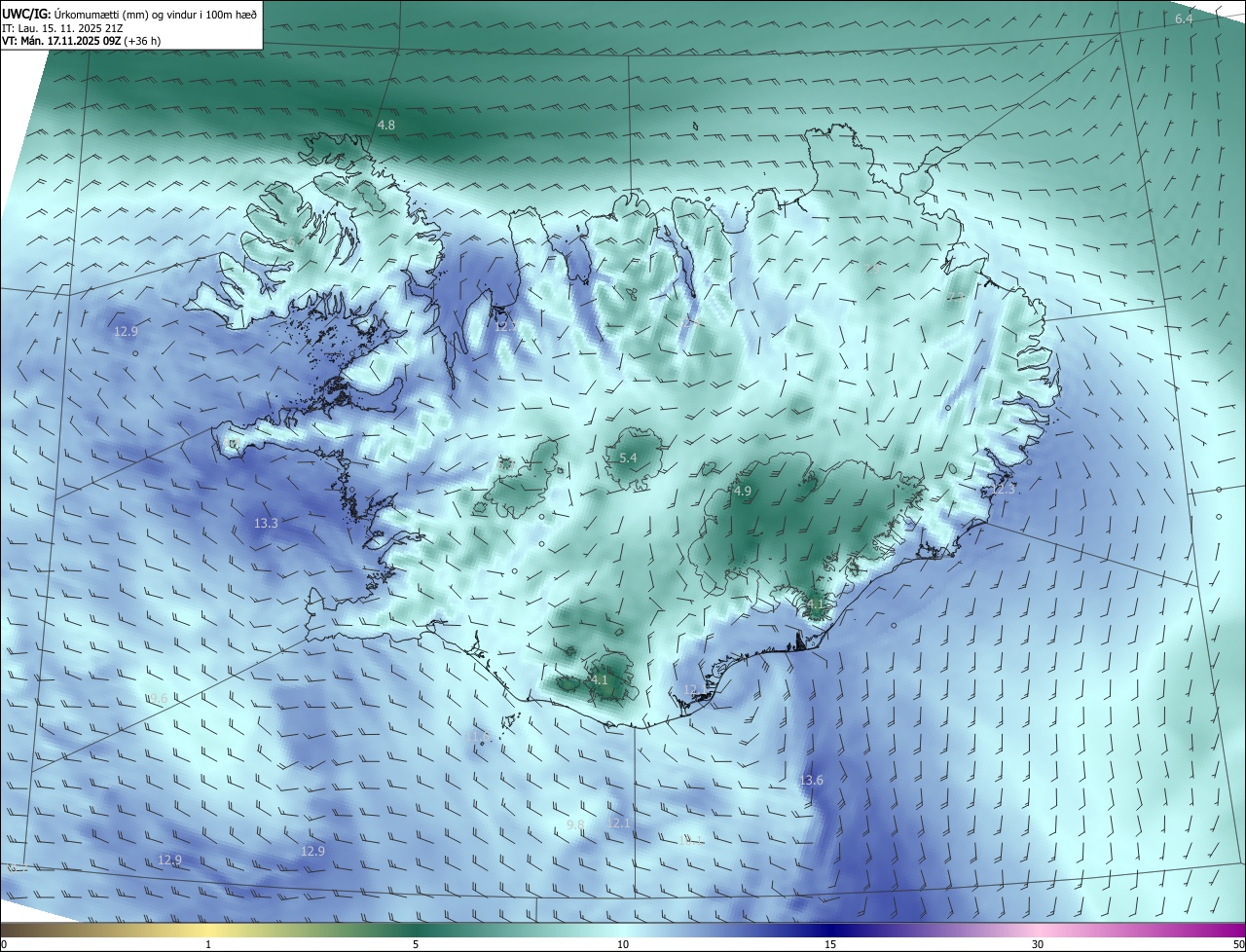Click the 4.9 value on Vatnajökull glacier
Viewport: 1246px width, 952px height.
(743, 492)
